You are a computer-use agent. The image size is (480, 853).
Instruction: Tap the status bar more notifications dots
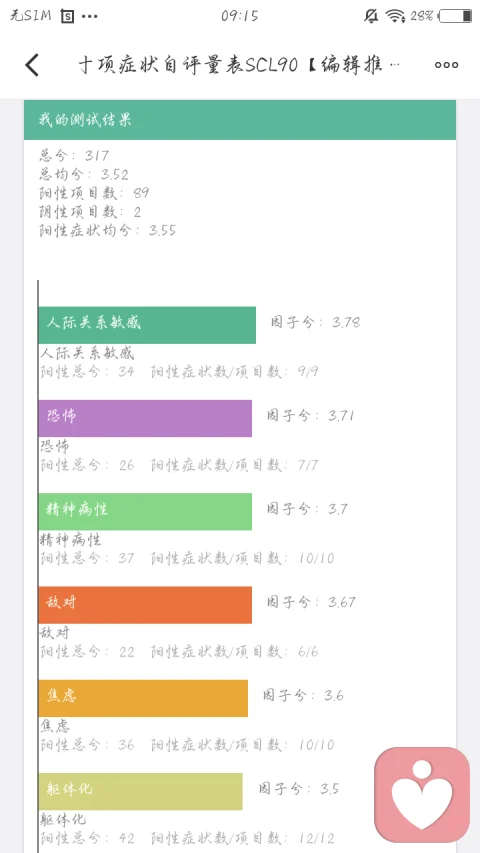(90, 16)
